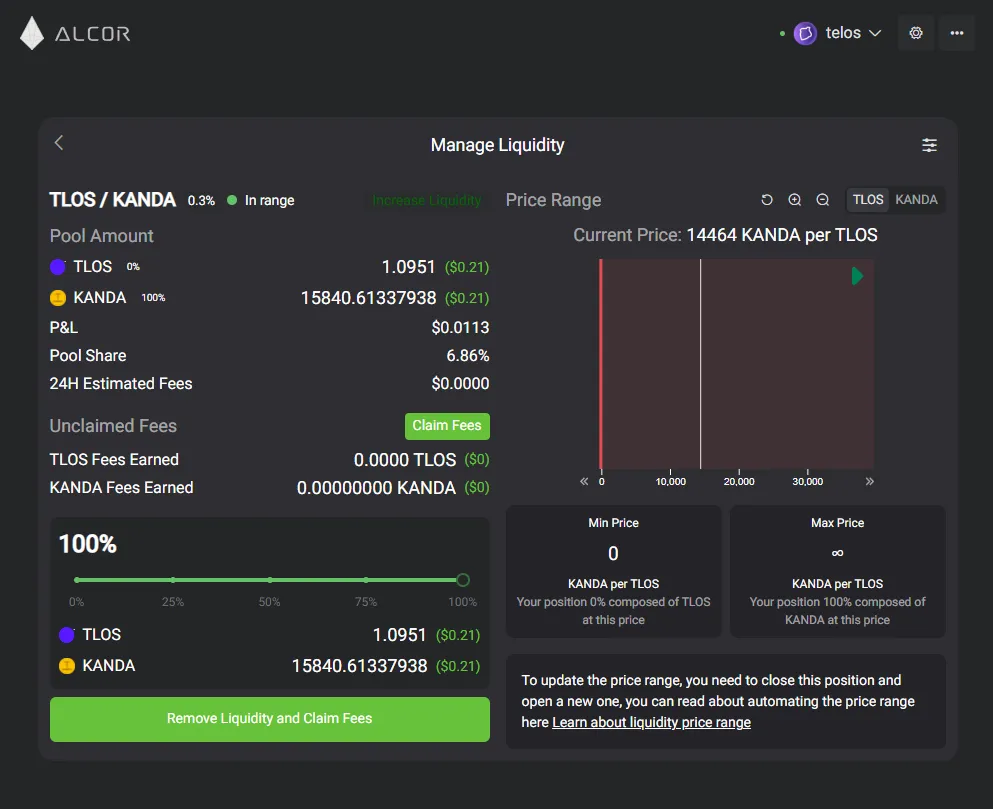Set removal slider to 0% mark
This screenshot has height=809, width=993.
pos(77,580)
